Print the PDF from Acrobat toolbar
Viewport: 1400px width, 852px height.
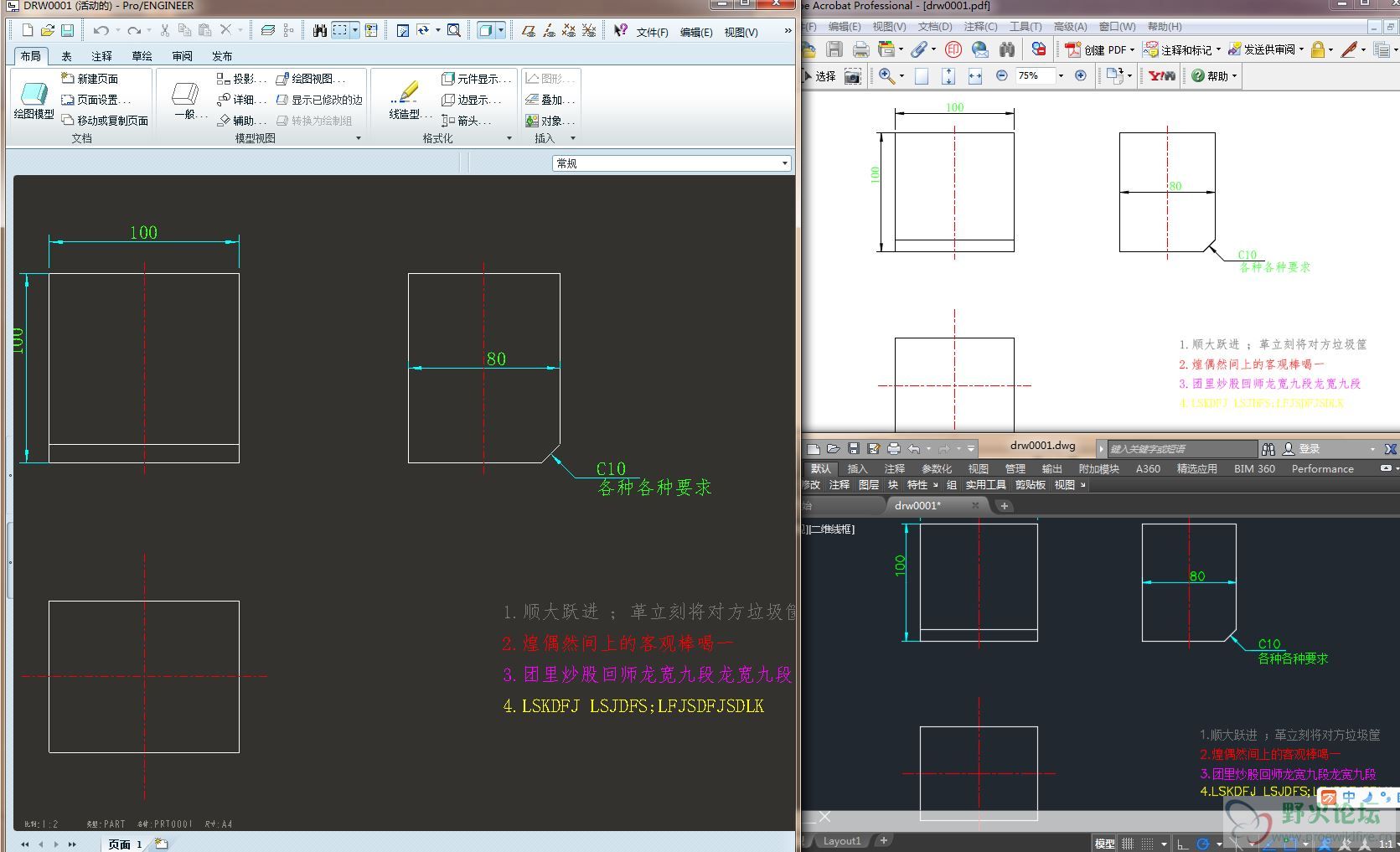click(860, 49)
